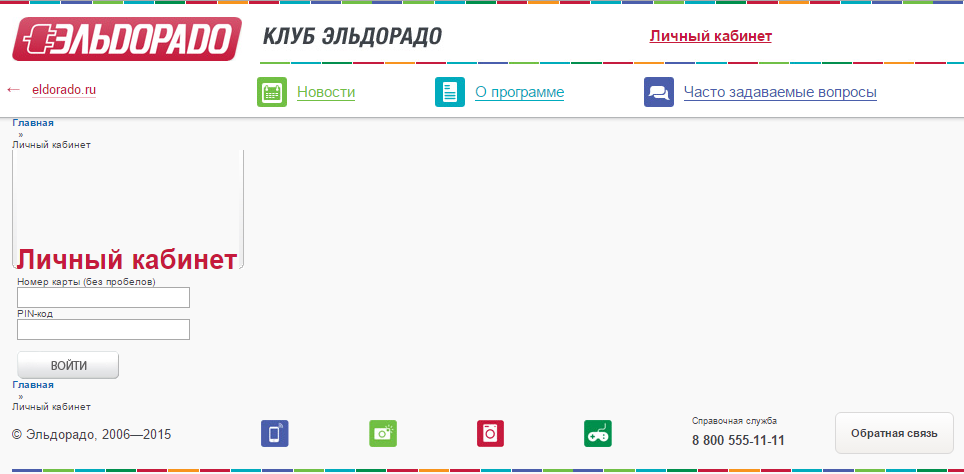Screen dimensions: 964x474
Task: Click the blue chat bubbles FAQ icon
Action: pyautogui.click(x=659, y=92)
